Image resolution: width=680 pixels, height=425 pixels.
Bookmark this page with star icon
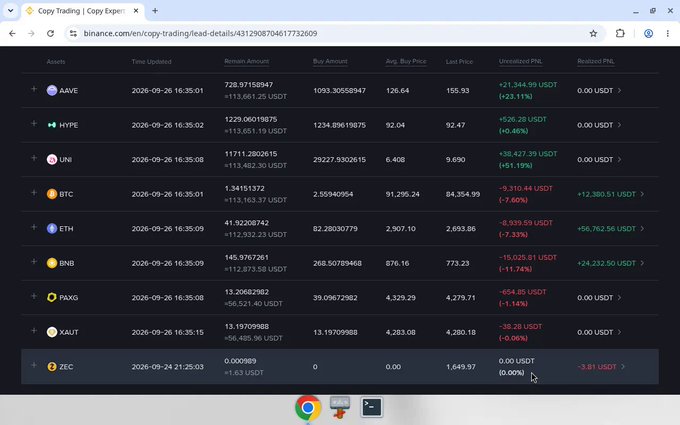coord(593,33)
